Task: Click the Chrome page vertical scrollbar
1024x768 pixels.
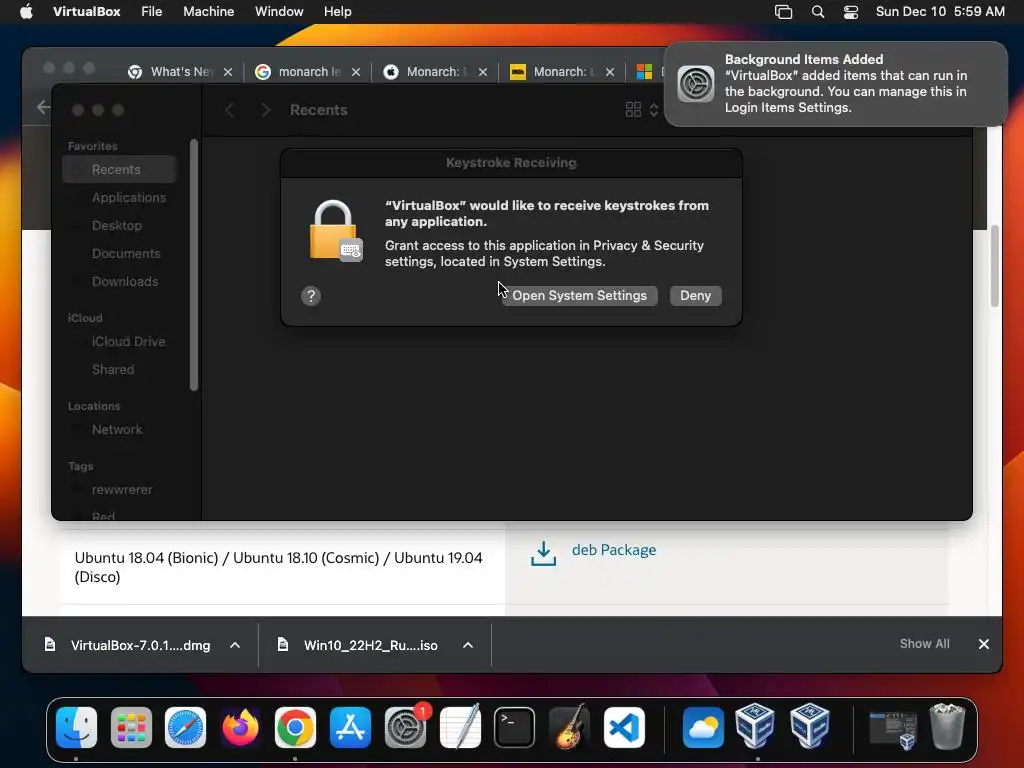Action: click(995, 266)
